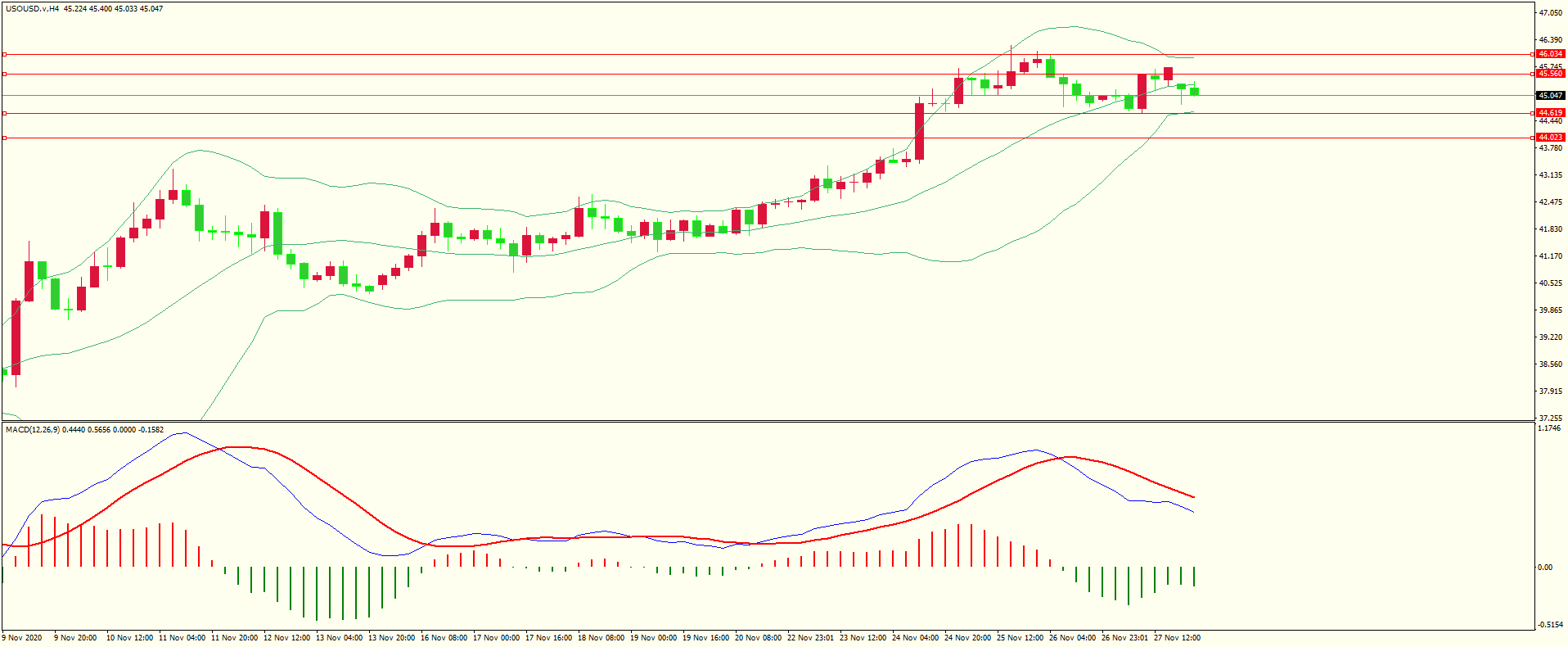Click the 41.170 price scale value
Image resolution: width=1568 pixels, height=647 pixels.
tap(1550, 256)
